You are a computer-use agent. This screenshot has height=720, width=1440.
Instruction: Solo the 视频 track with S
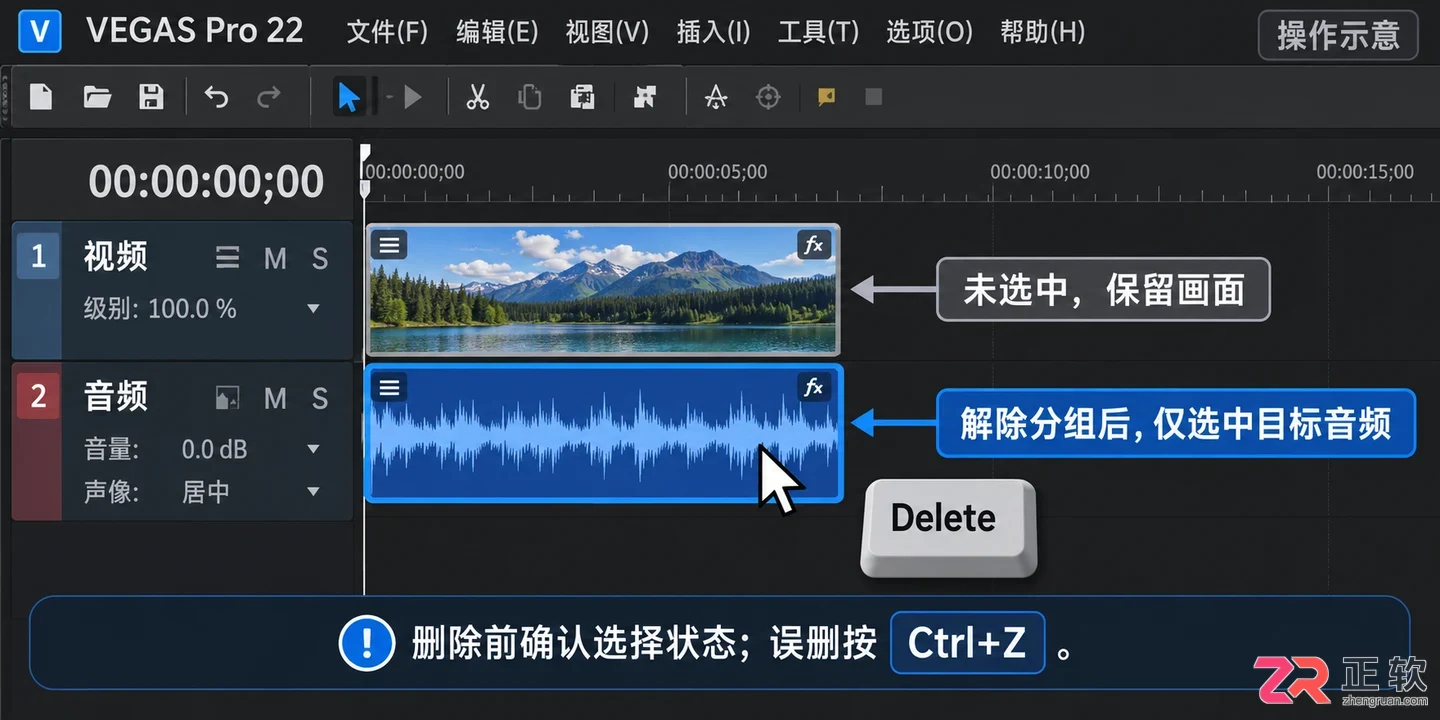click(320, 259)
